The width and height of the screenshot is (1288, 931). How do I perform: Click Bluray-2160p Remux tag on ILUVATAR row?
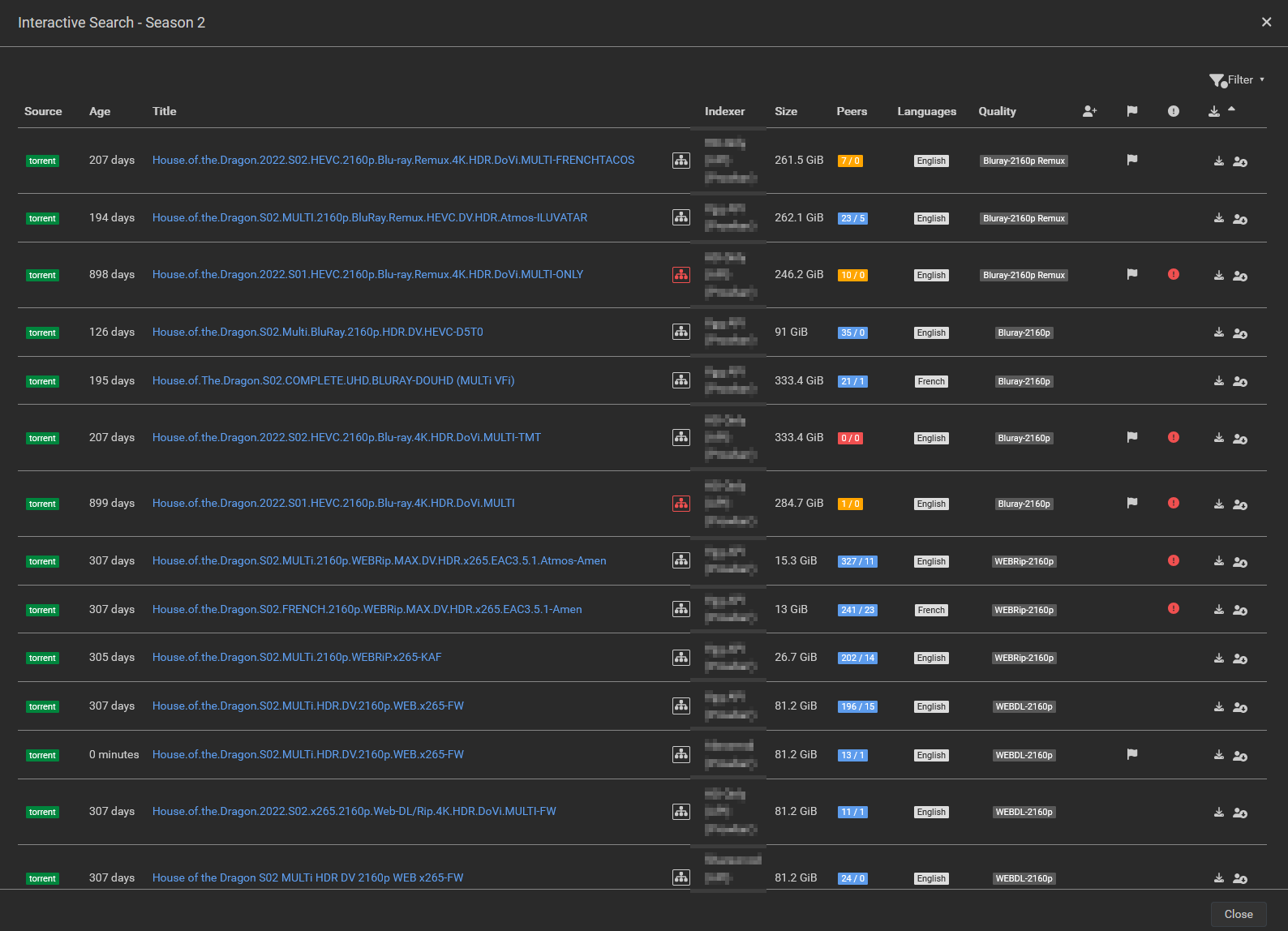point(1024,218)
